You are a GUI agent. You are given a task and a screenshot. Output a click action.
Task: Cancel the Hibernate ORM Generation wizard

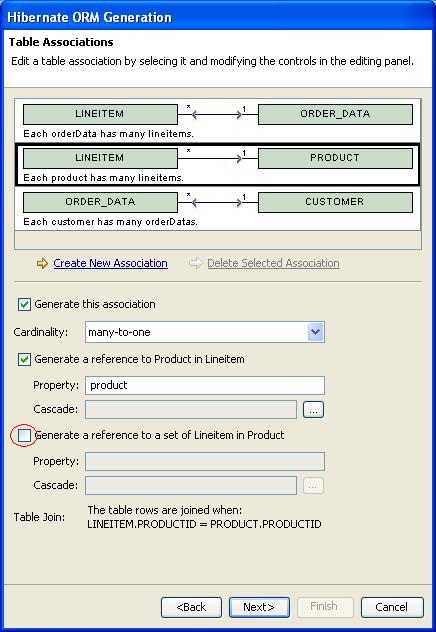(392, 607)
